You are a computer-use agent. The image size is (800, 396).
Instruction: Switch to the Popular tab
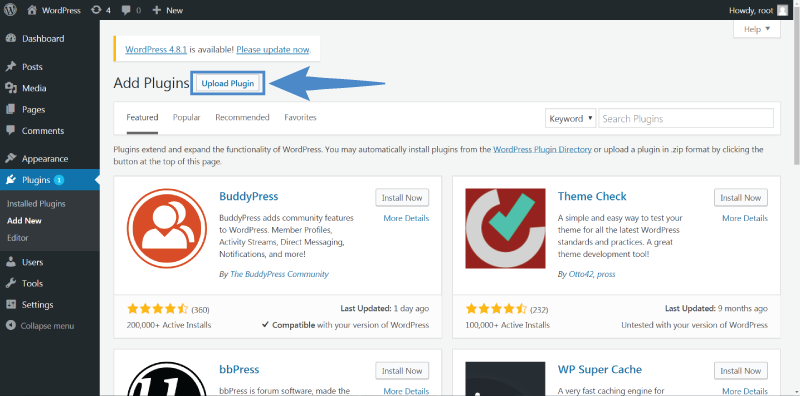186,117
